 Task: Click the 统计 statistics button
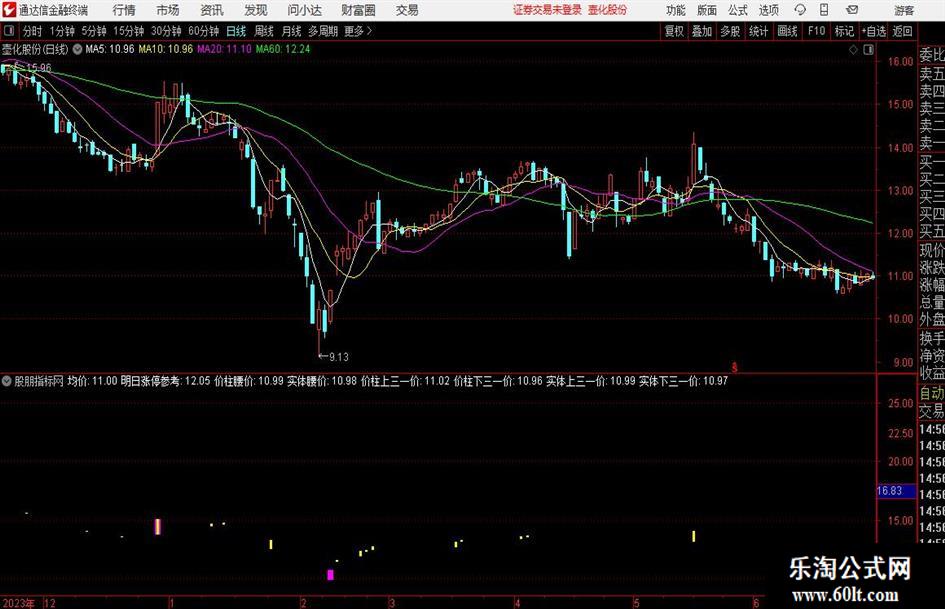758,31
